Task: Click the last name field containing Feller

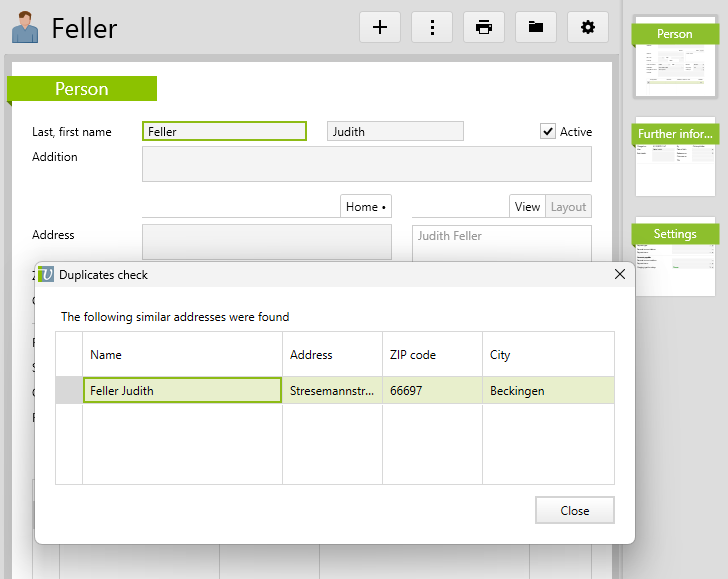Action: point(224,131)
